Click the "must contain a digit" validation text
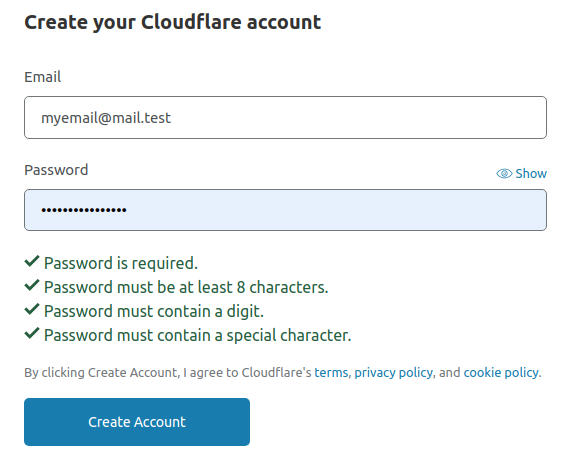Viewport: 570px width, 461px height. (x=154, y=311)
